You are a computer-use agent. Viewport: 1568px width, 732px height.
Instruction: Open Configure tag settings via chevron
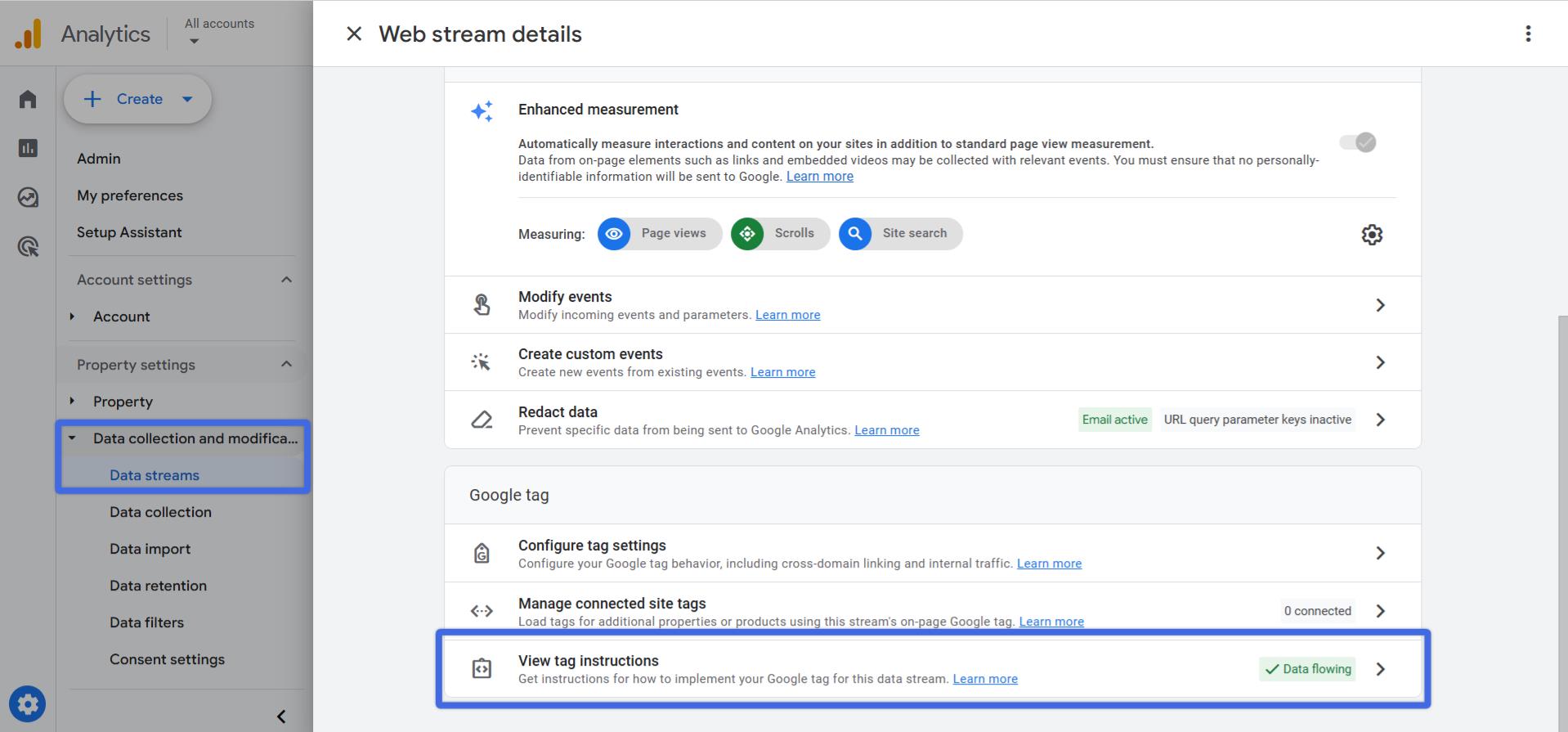pos(1381,554)
